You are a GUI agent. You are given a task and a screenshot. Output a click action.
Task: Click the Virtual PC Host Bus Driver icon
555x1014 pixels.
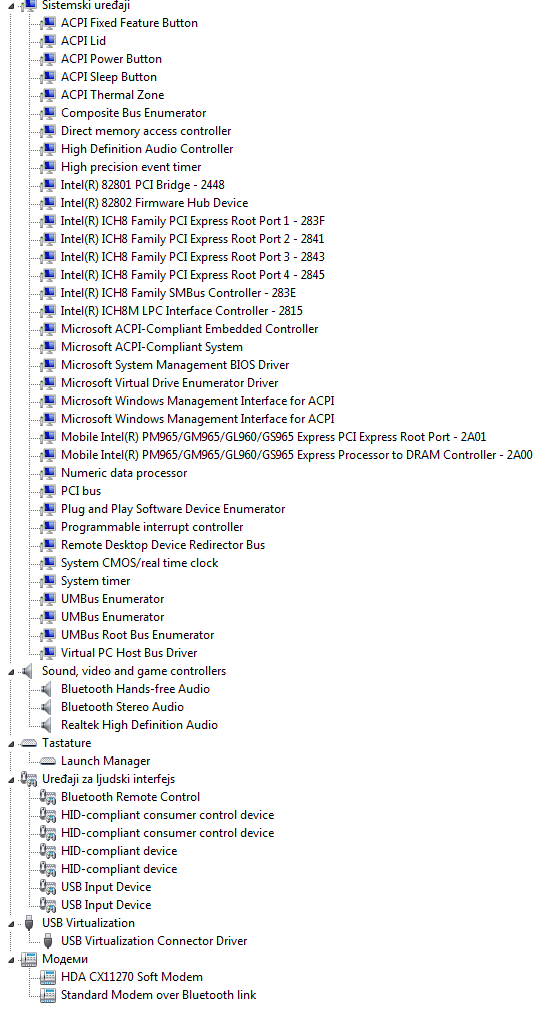coord(48,653)
